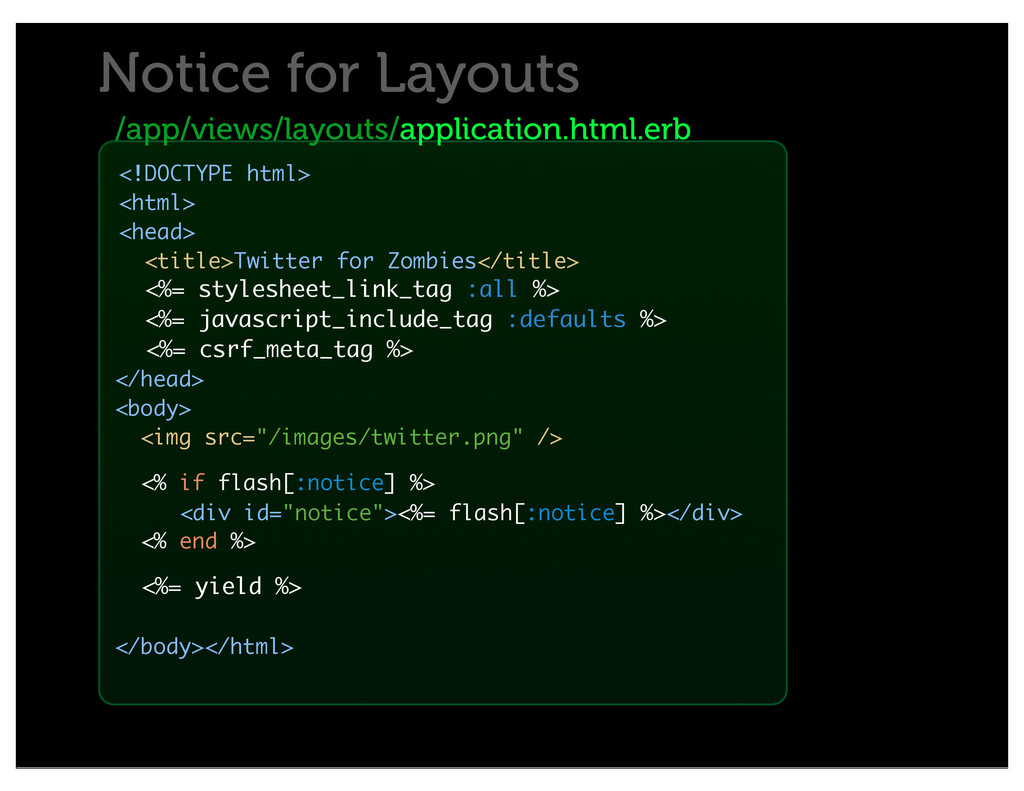The height and width of the screenshot is (791, 1024).
Task: Click the 'if flash[:notice]' line
Action: tap(288, 483)
